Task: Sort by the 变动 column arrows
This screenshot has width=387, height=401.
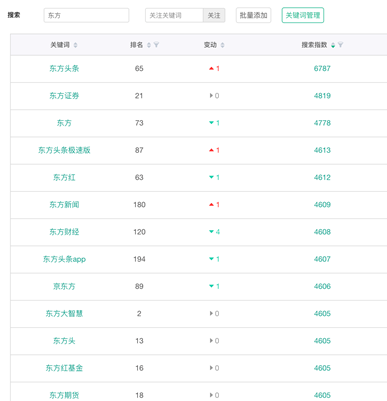Action: pos(222,45)
